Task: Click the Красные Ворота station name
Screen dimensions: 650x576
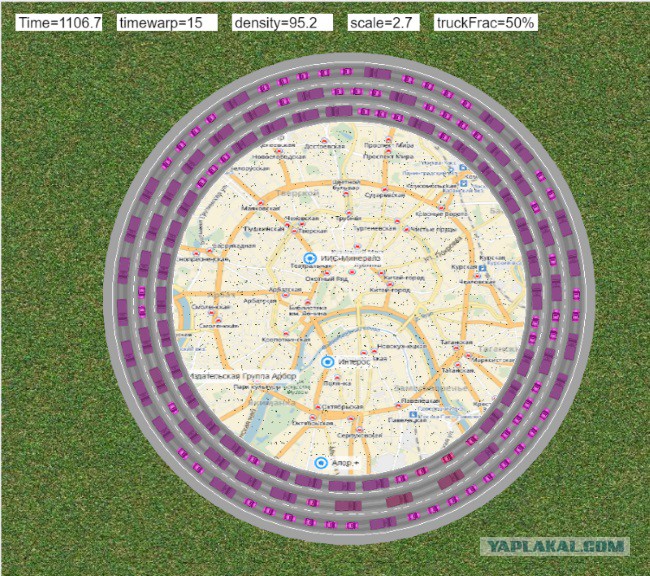Action: 441,214
